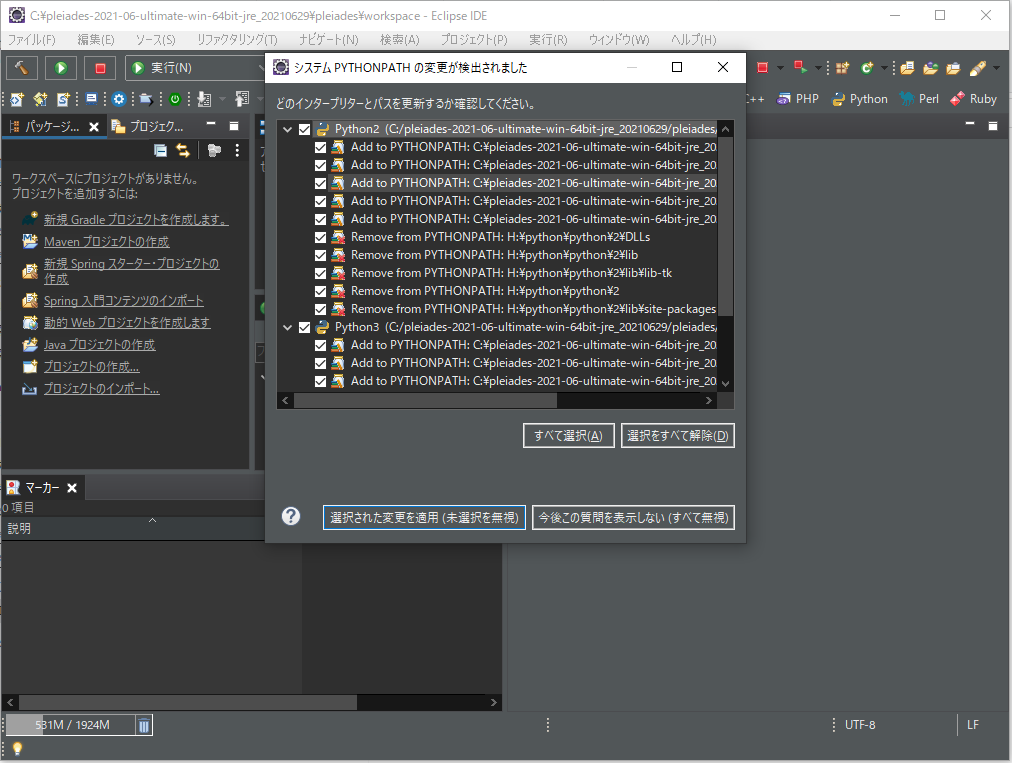This screenshot has height=763, width=1012.
Task: Click 今後この質問を表示しない button
Action: coord(633,518)
